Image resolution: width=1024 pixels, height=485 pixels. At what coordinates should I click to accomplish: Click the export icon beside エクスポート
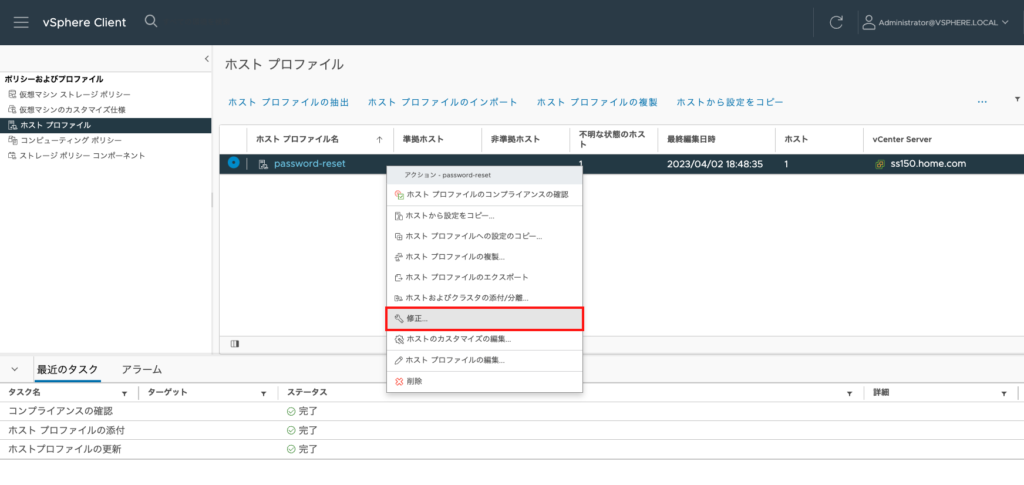click(x=399, y=277)
